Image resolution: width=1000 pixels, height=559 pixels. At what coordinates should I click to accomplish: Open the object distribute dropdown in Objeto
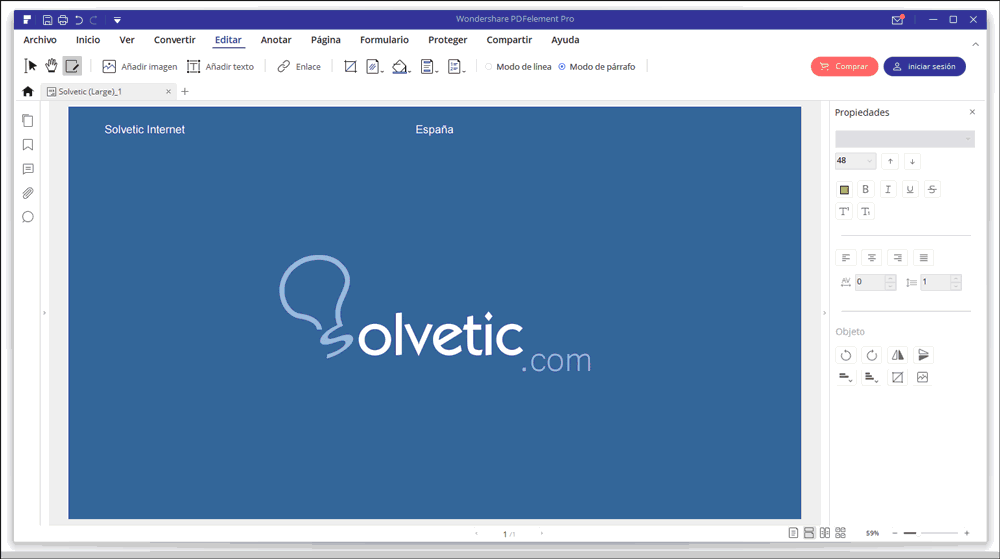pos(871,377)
